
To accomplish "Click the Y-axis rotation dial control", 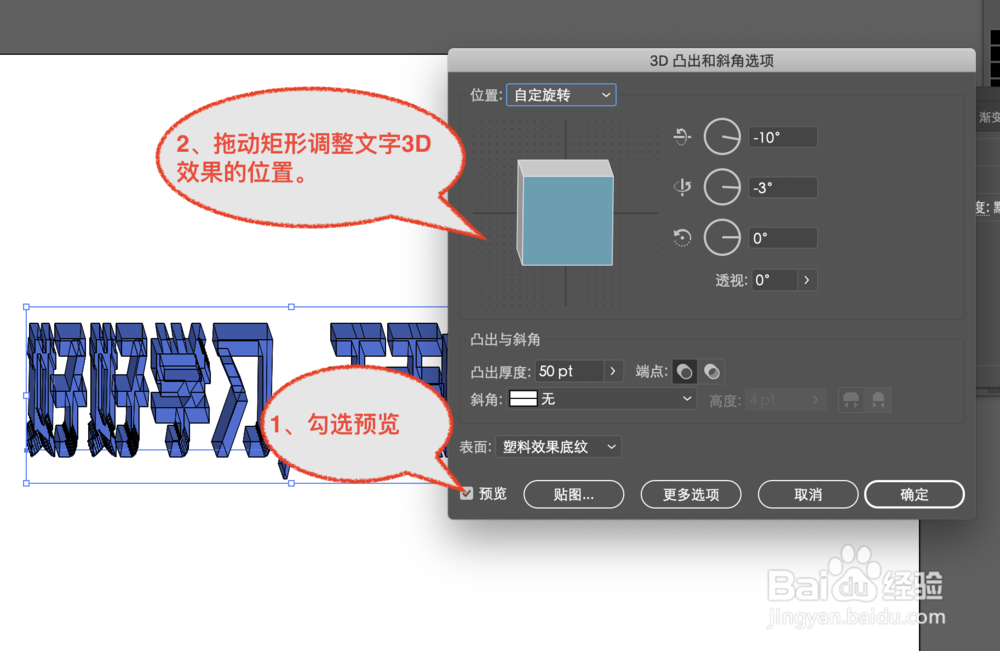I will 722,187.
